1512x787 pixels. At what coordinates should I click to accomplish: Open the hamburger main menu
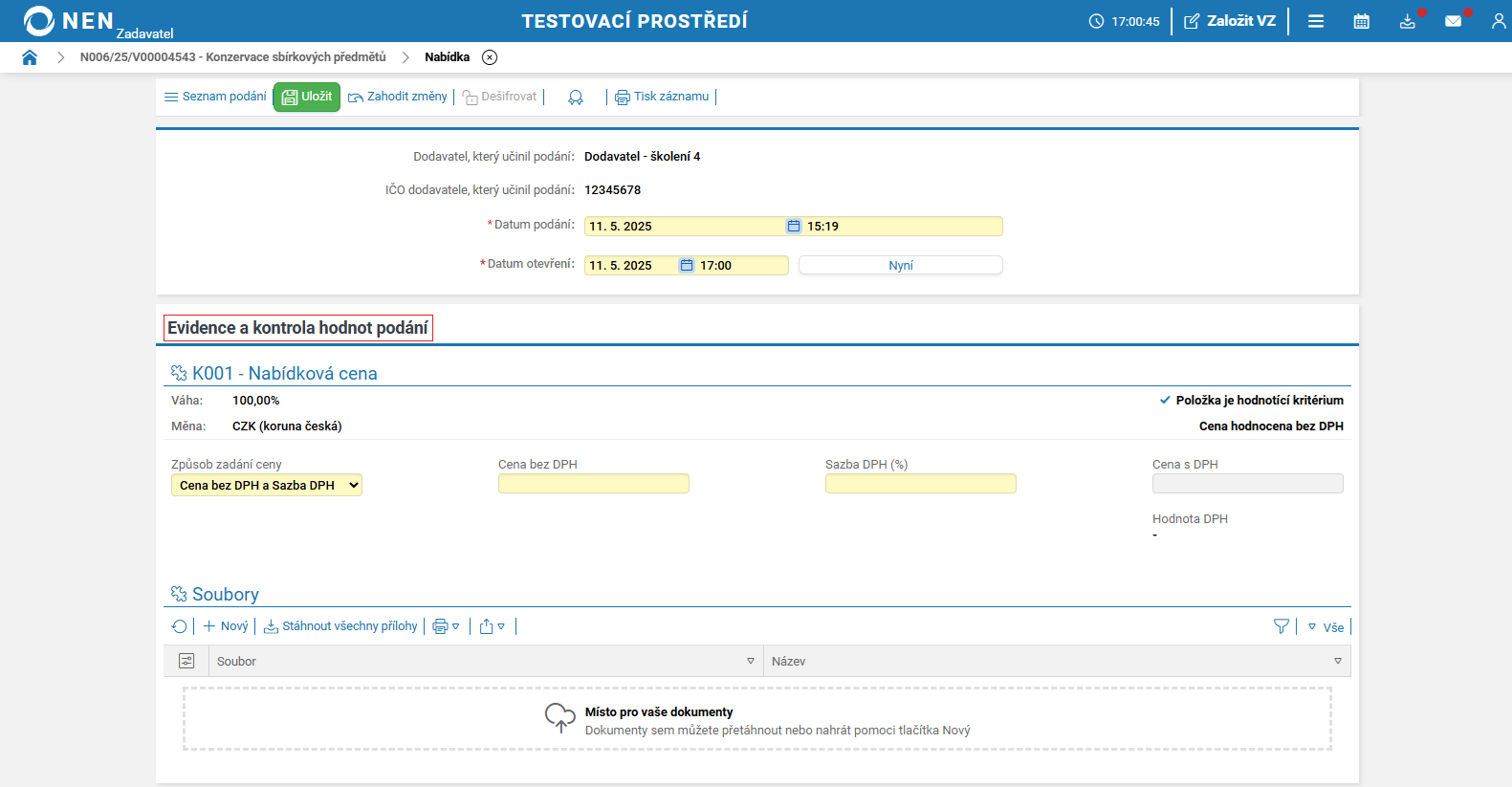[x=1316, y=21]
